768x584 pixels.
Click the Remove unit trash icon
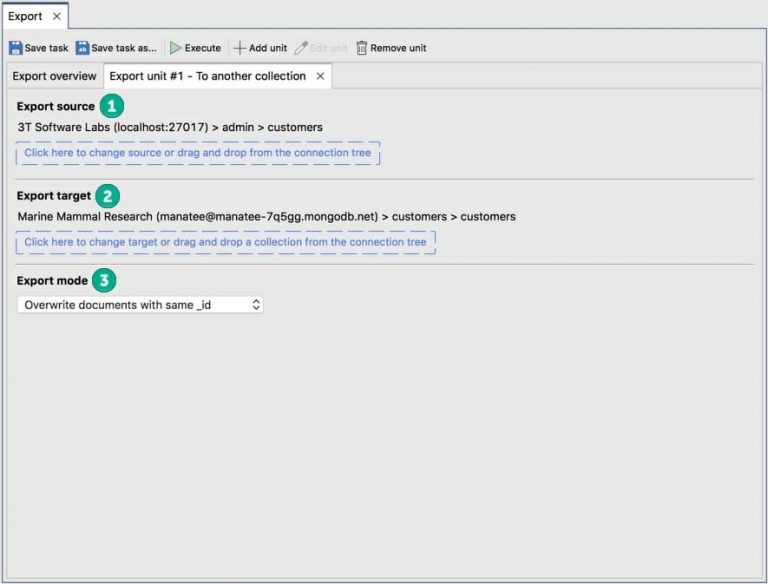[361, 48]
